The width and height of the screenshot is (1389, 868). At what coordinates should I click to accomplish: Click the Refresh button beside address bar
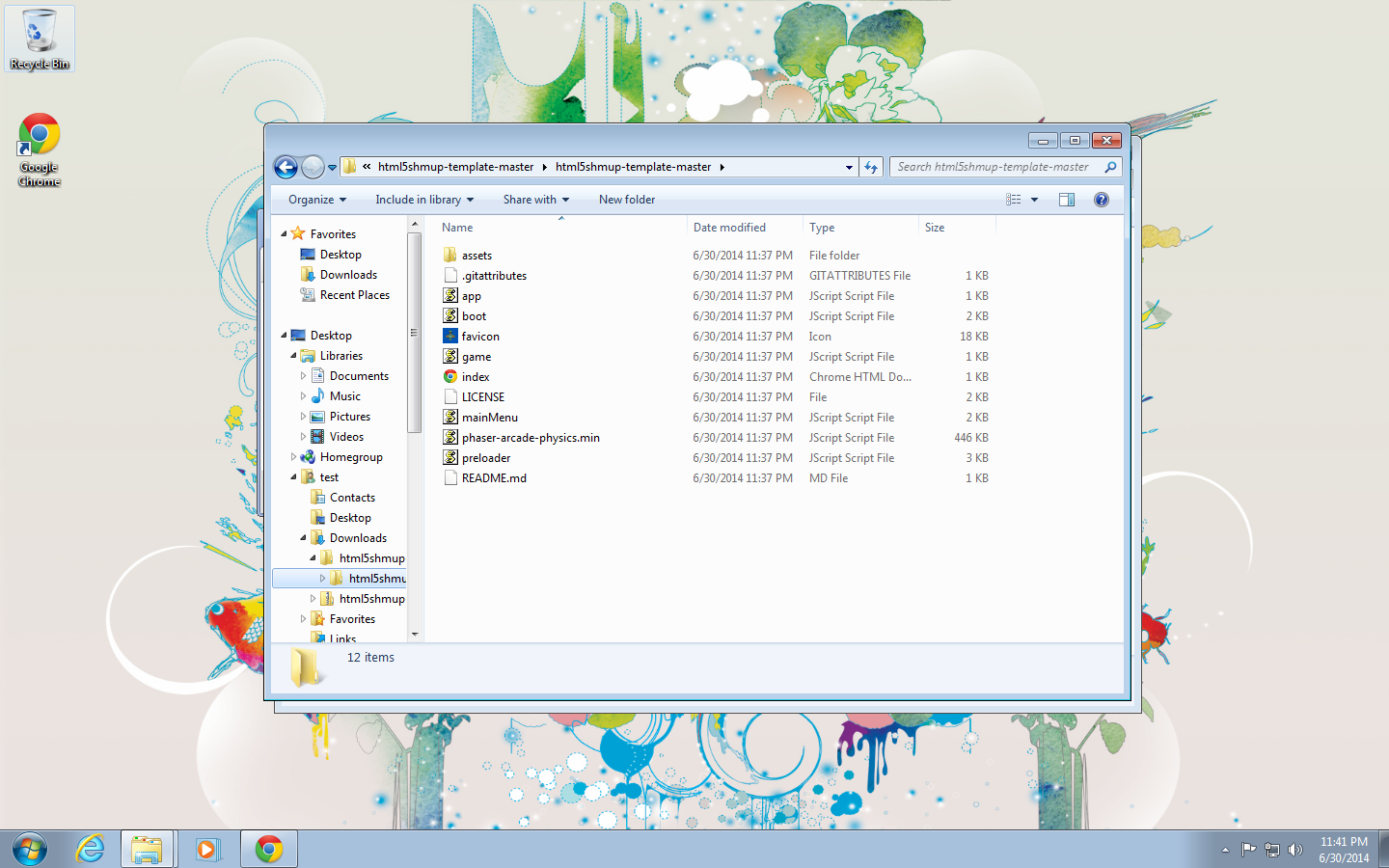tap(871, 167)
